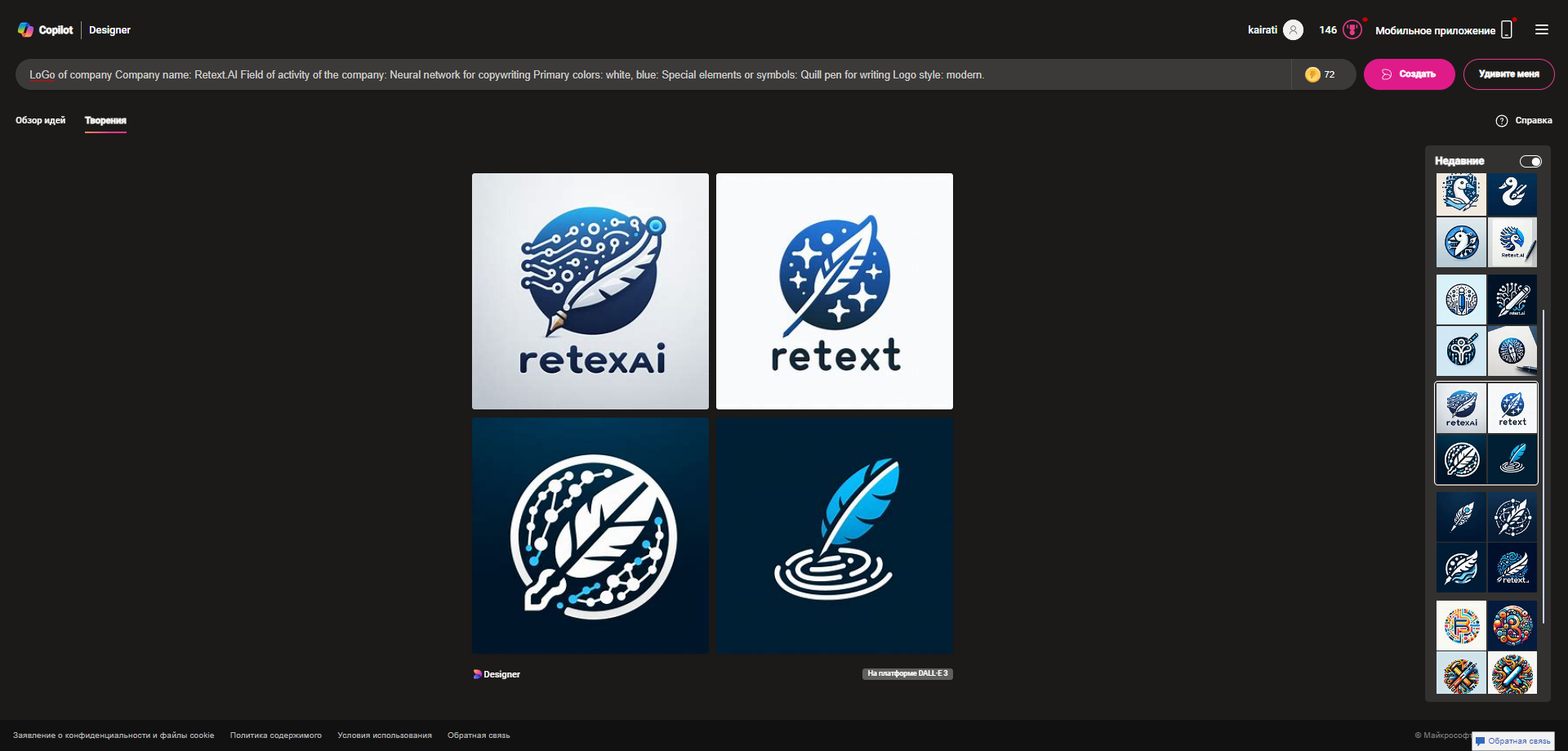Open the Политика содержимого link
The image size is (1568, 751).
(275, 735)
